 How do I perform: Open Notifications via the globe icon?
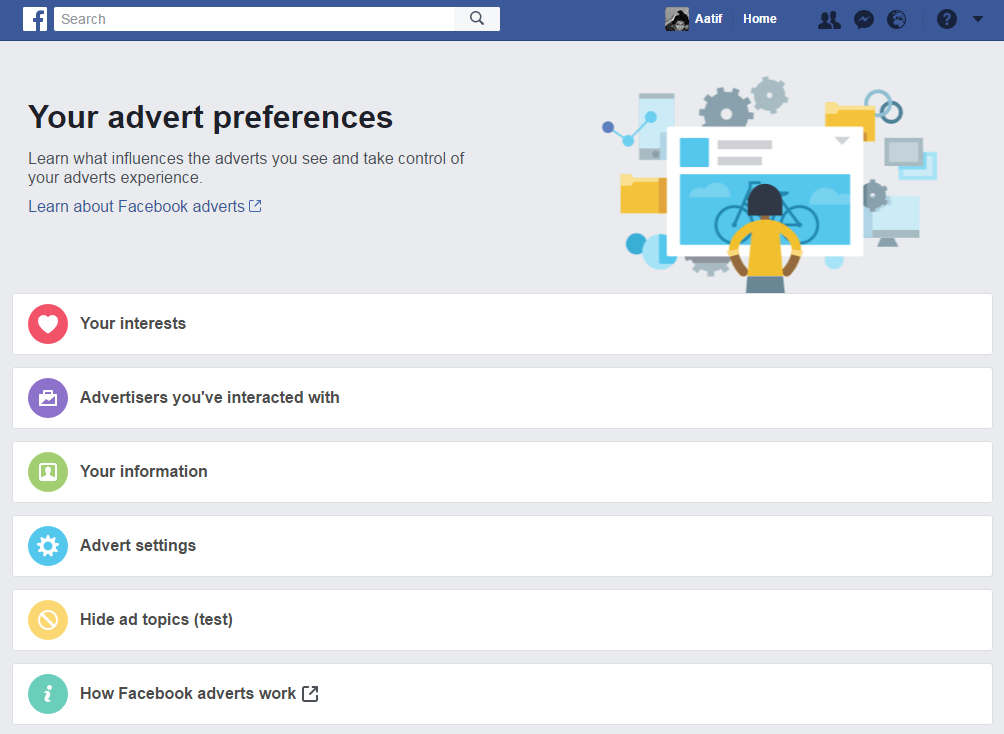coord(897,19)
